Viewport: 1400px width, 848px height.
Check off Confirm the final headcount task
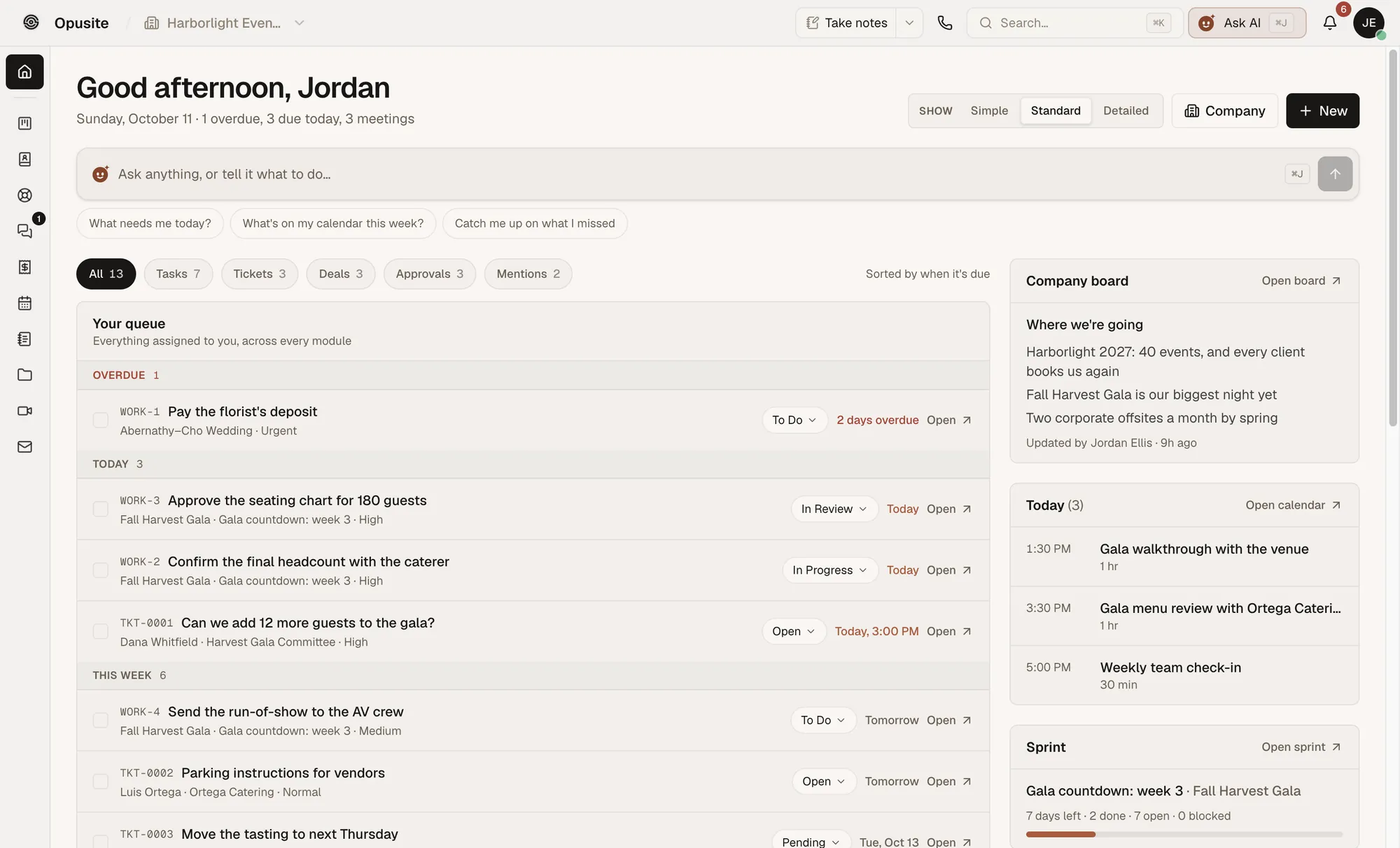(101, 570)
